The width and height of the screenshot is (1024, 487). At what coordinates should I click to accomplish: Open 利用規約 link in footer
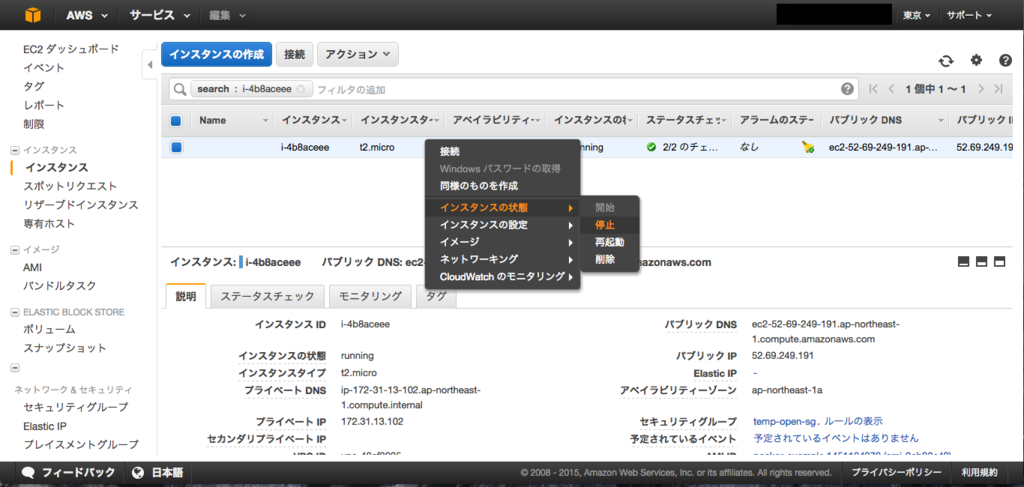[979, 472]
